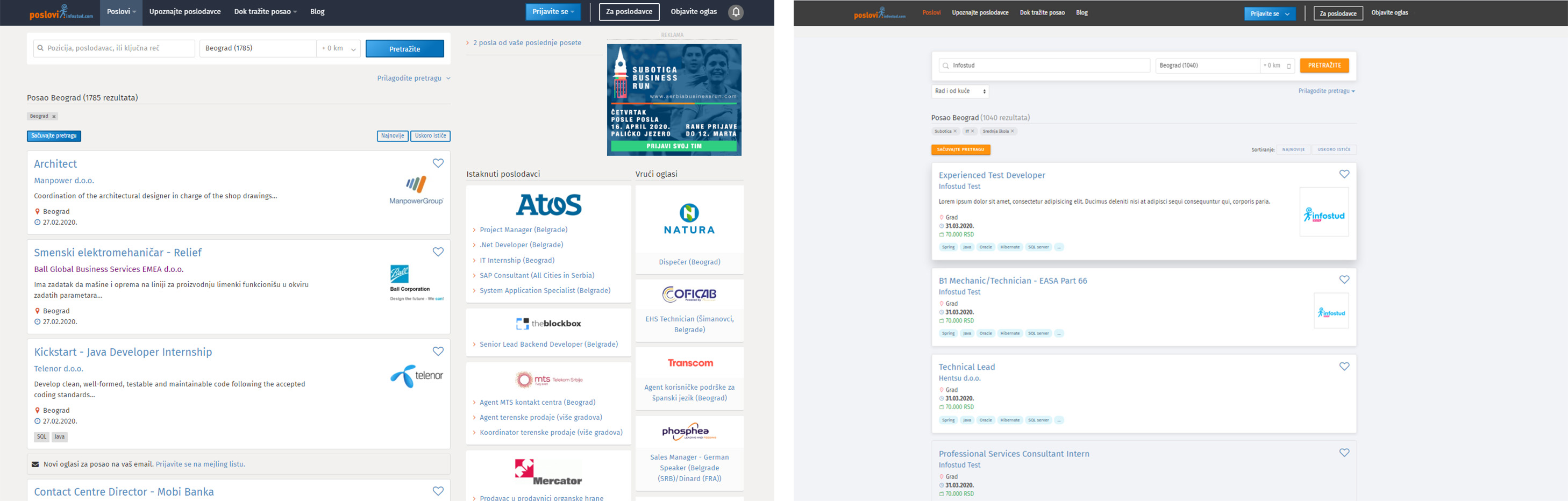Open the + 0 km distance dropdown on left page

click(338, 48)
